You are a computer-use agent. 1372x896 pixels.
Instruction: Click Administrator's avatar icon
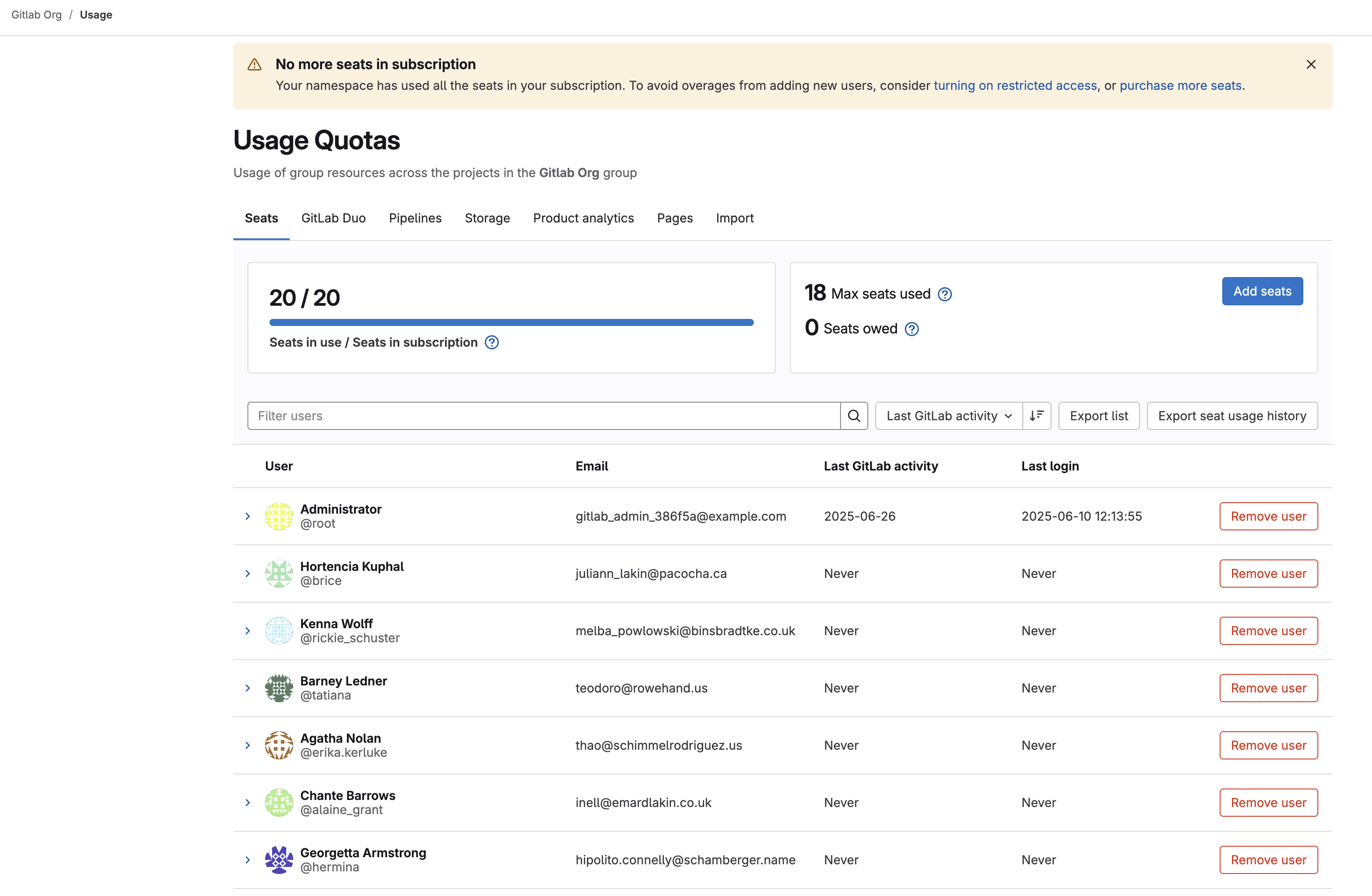(279, 516)
